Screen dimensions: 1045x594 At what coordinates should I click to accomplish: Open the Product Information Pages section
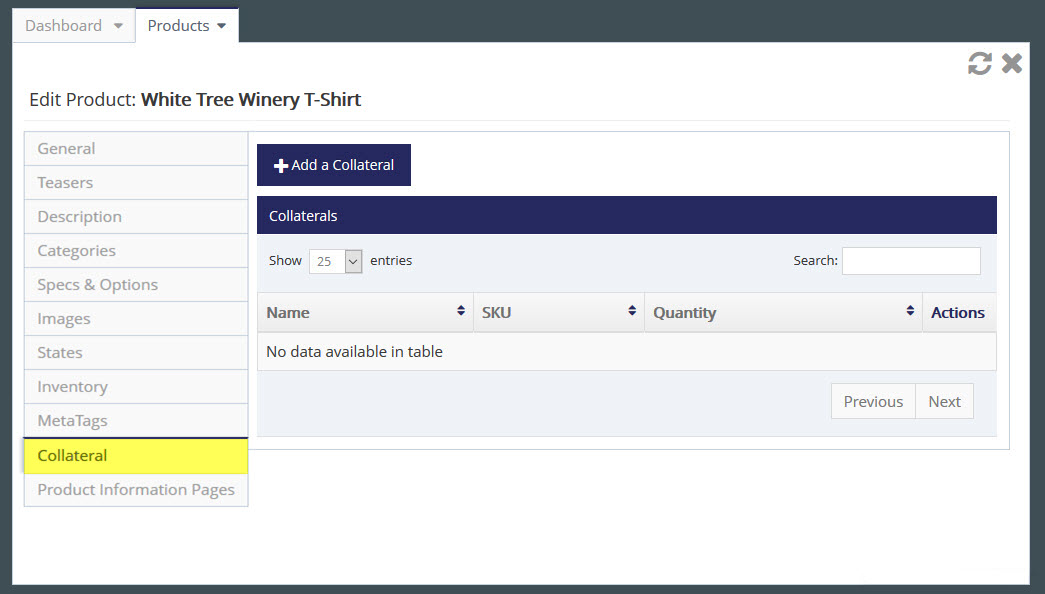[135, 489]
